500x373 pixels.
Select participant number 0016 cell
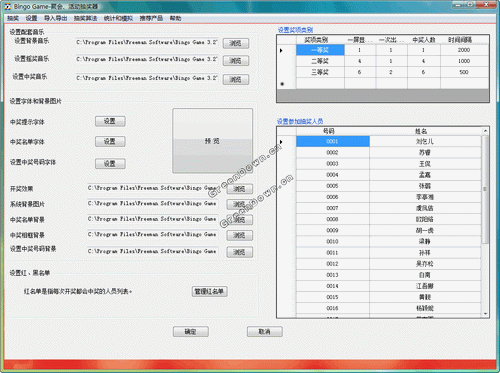333,308
